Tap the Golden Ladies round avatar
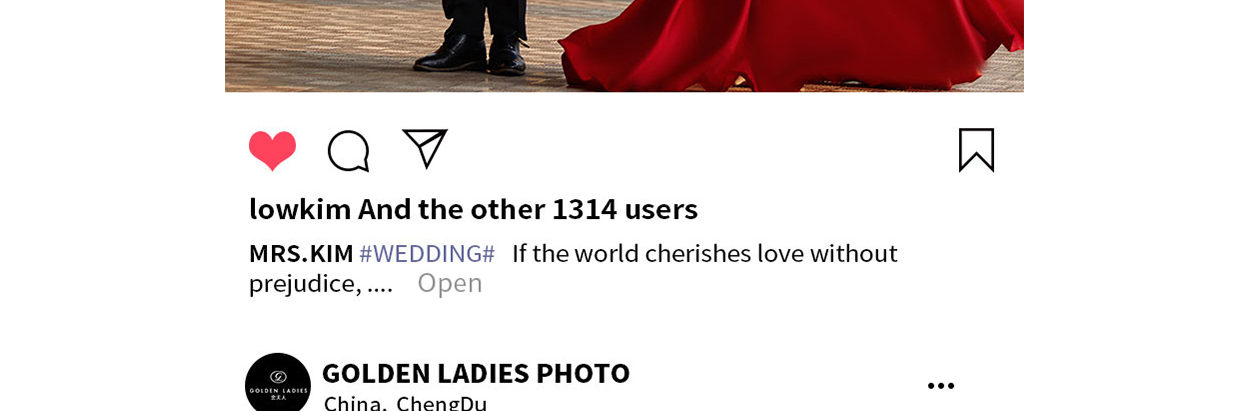 click(278, 384)
